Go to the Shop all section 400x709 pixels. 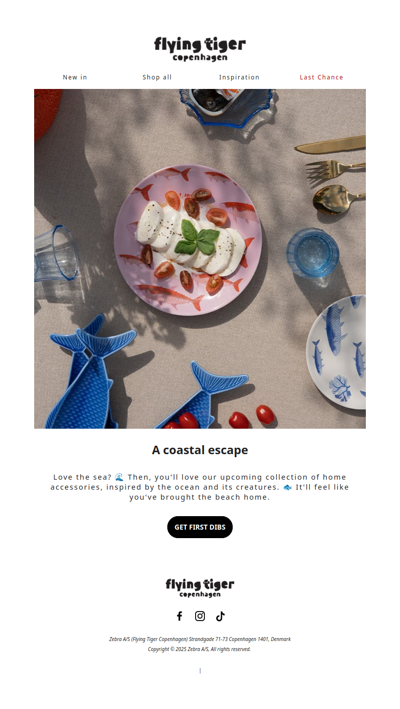[157, 77]
